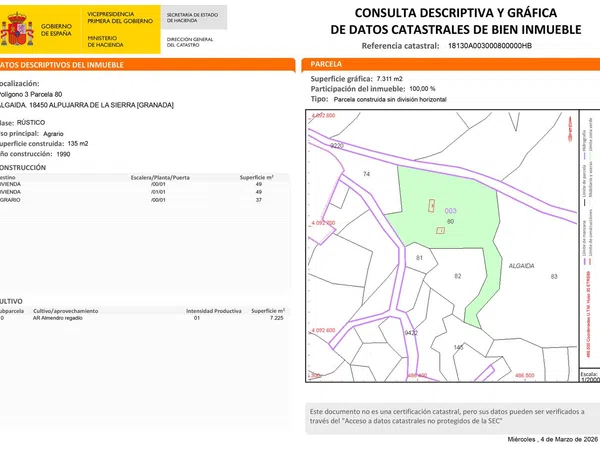Click 'Intensidad Productiva' column header
Screen dimensions: 600x450
point(214,311)
